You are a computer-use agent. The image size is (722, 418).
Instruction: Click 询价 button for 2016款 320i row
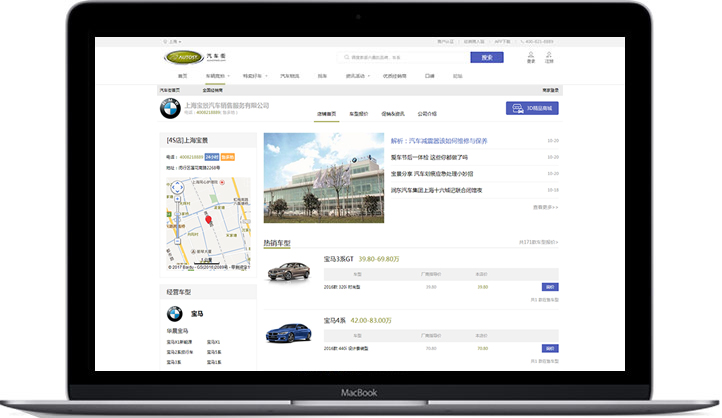tap(550, 287)
